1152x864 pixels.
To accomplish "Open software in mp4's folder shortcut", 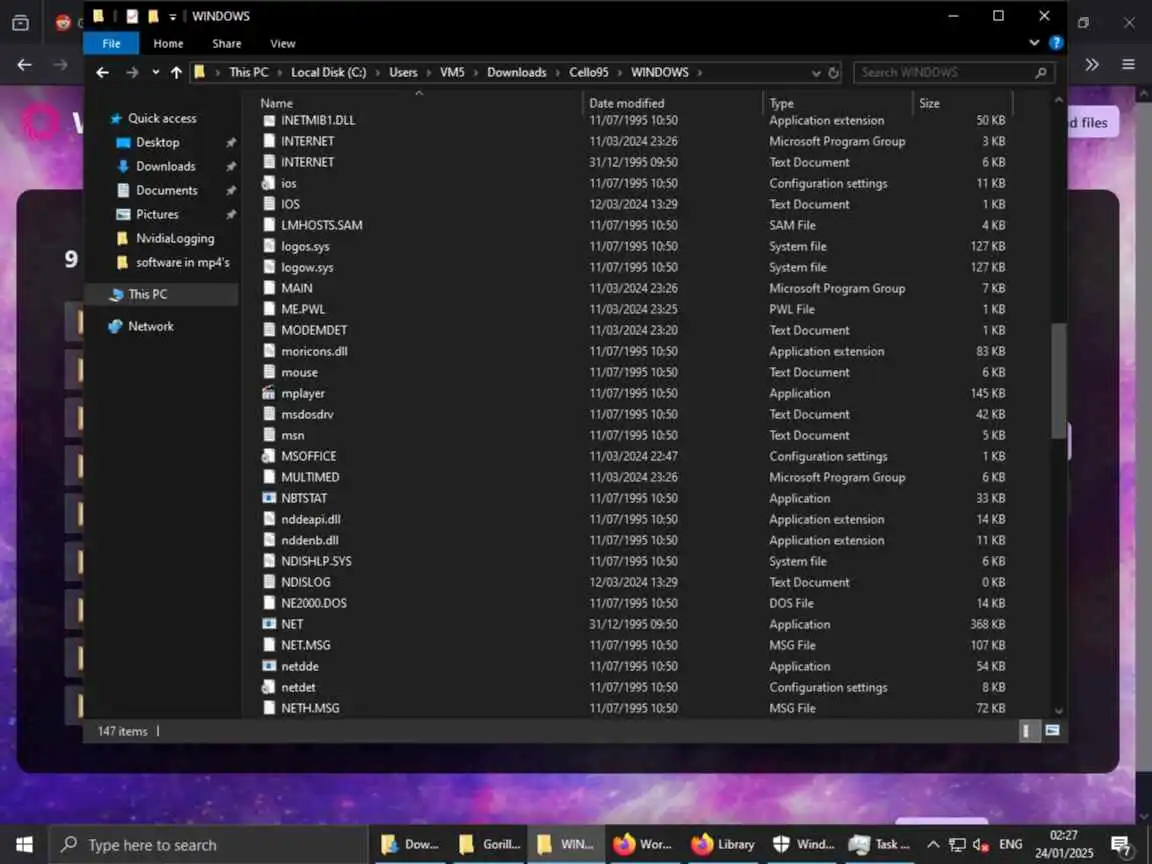I will point(182,262).
